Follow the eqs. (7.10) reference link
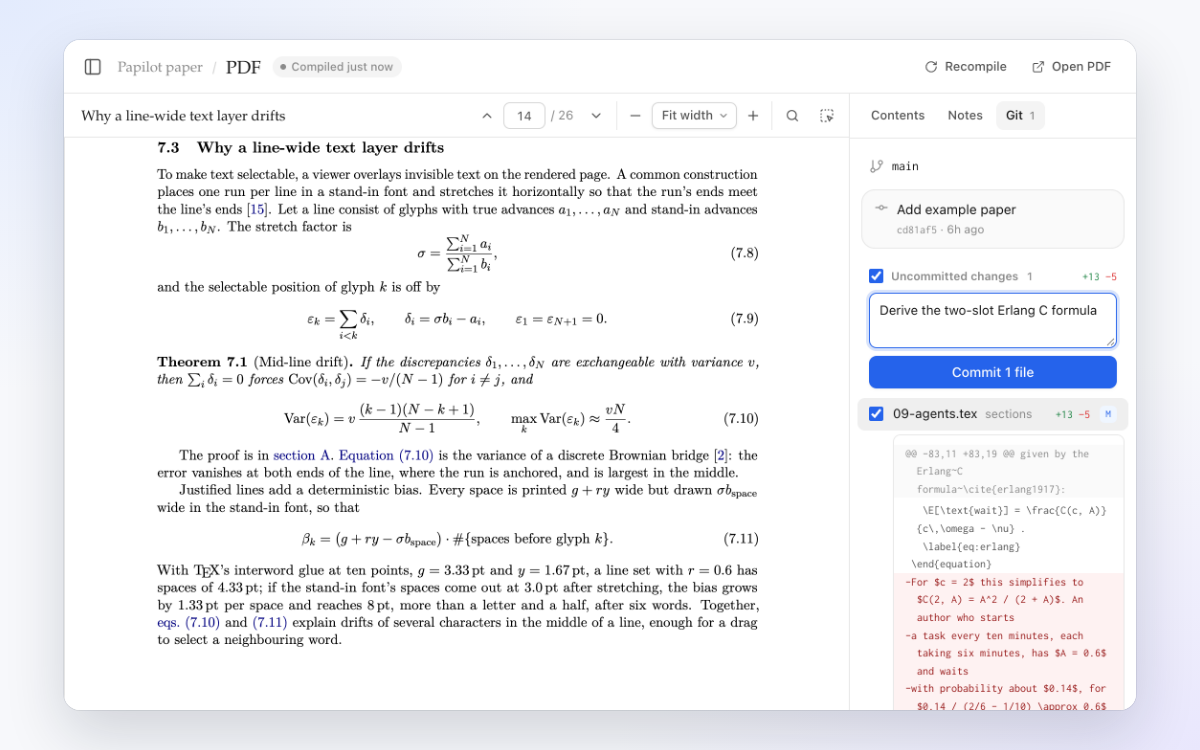The image size is (1200, 750). (x=190, y=622)
